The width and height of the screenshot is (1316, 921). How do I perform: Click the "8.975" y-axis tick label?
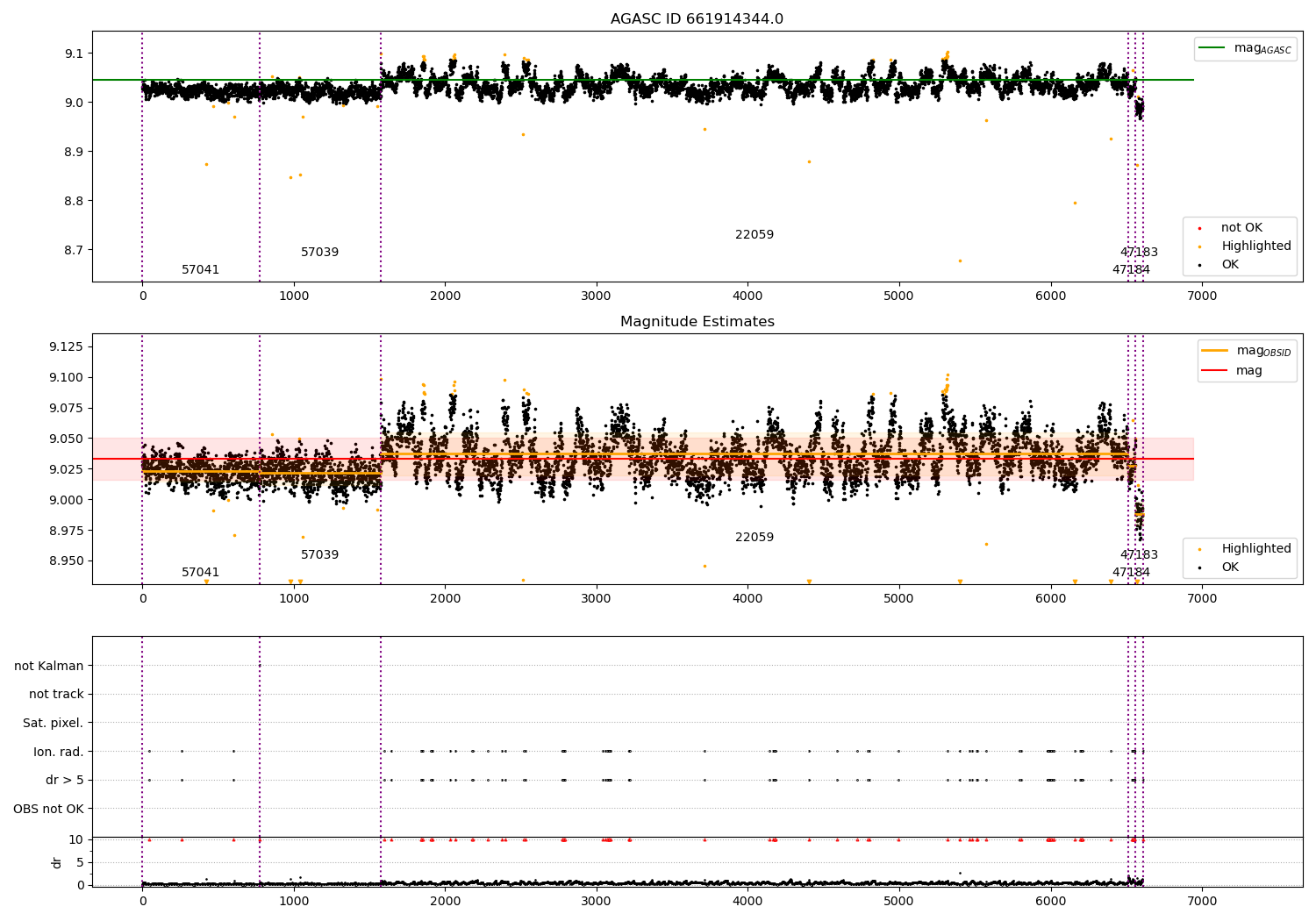pyautogui.click(x=67, y=531)
